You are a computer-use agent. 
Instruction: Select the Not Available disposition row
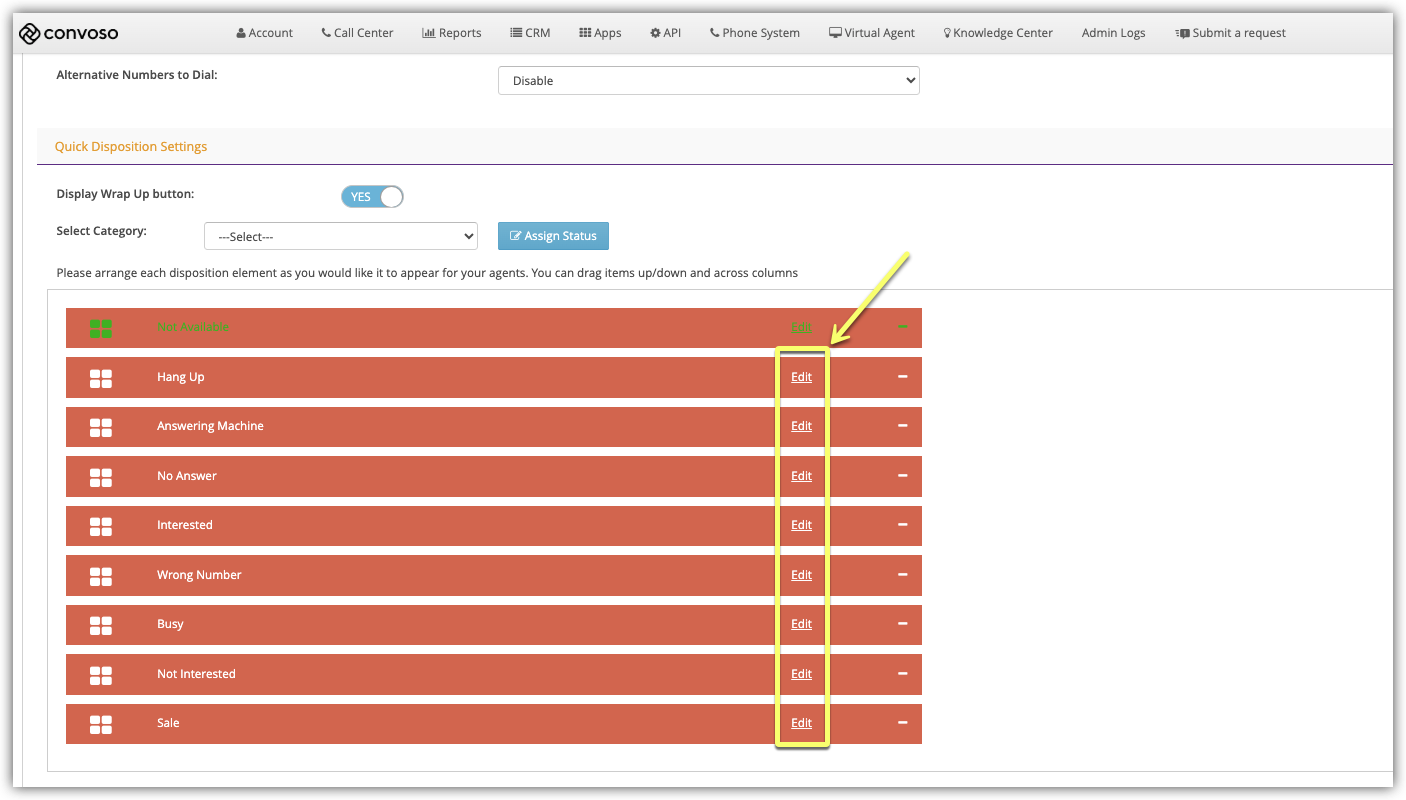click(x=450, y=328)
